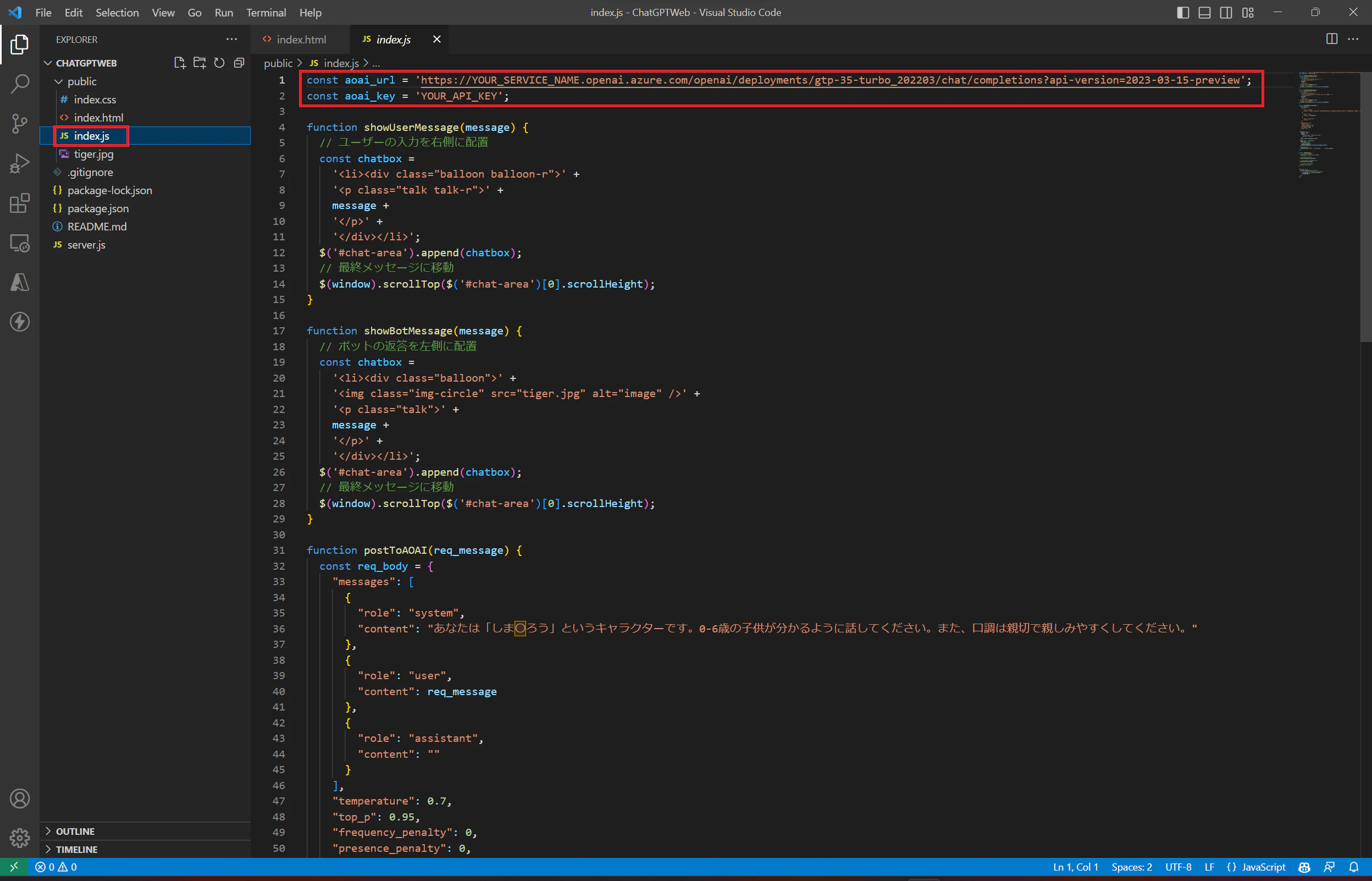
Task: Open the Azure view icon
Action: point(19,283)
